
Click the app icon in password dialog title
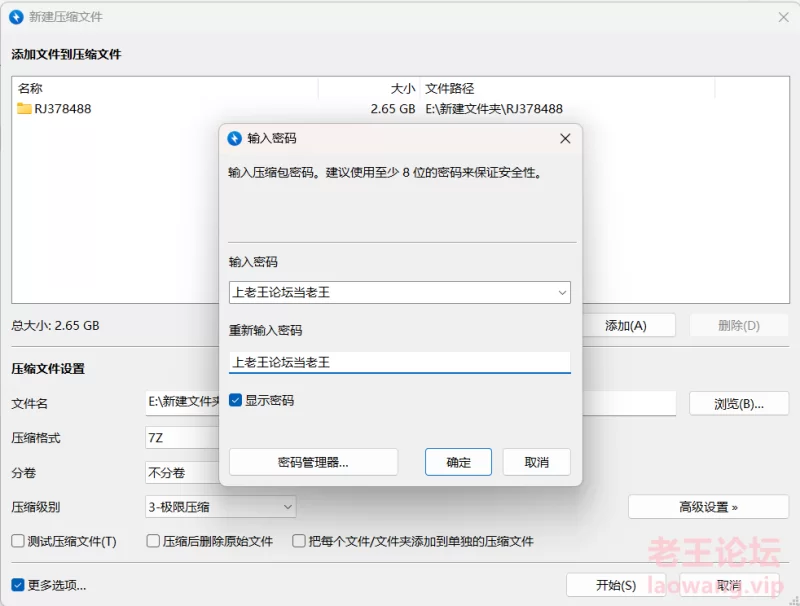(x=234, y=138)
